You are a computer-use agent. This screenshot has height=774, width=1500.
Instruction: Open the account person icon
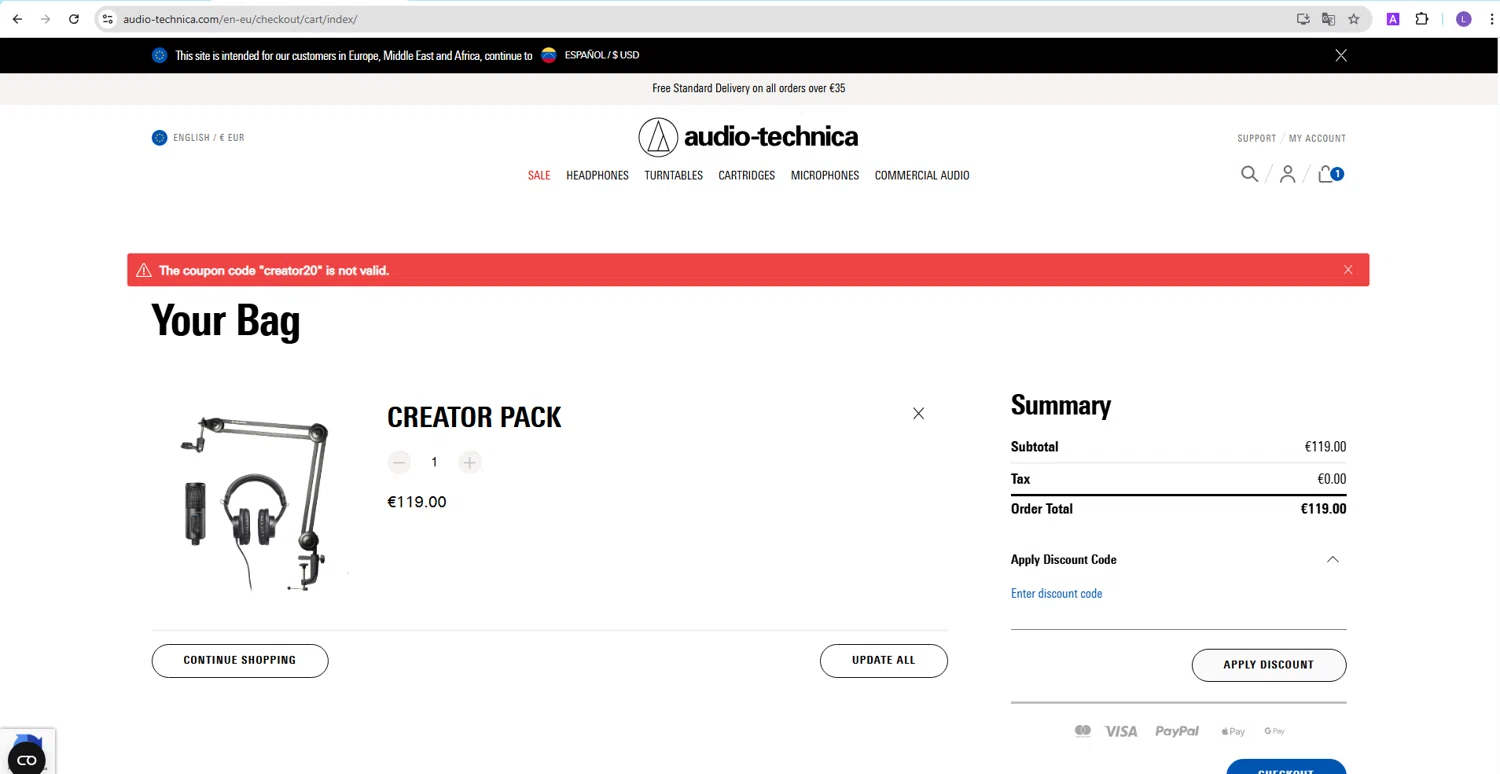coord(1287,174)
